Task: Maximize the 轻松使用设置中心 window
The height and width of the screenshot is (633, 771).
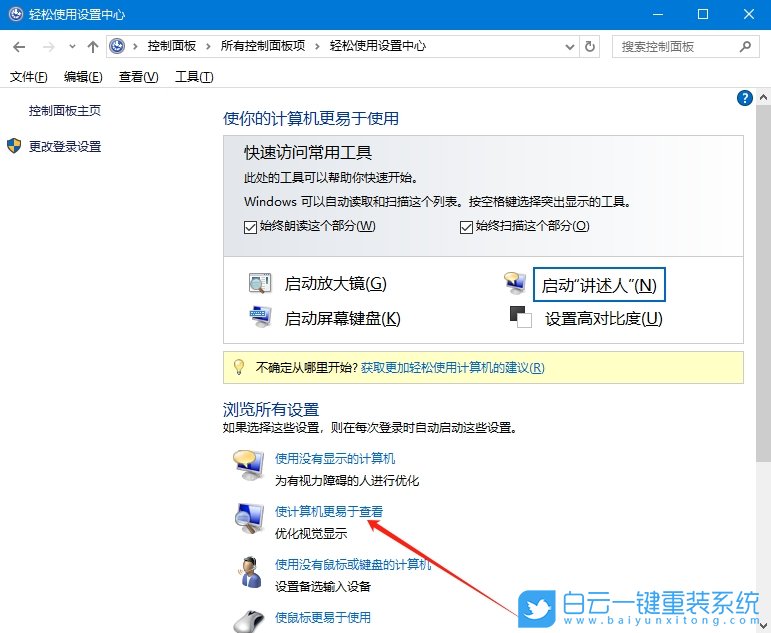Action: 703,14
